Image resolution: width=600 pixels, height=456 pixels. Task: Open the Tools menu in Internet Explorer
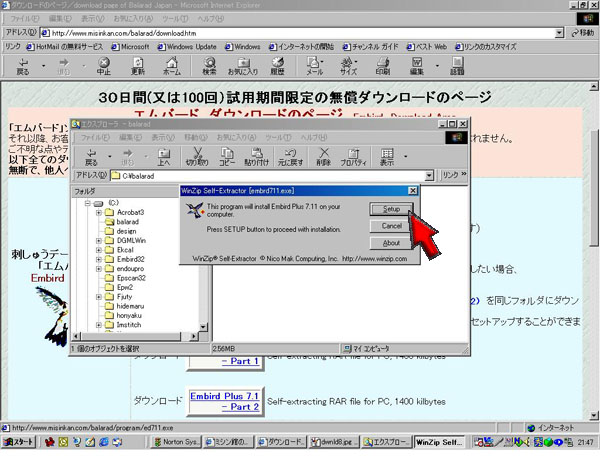coord(175,18)
